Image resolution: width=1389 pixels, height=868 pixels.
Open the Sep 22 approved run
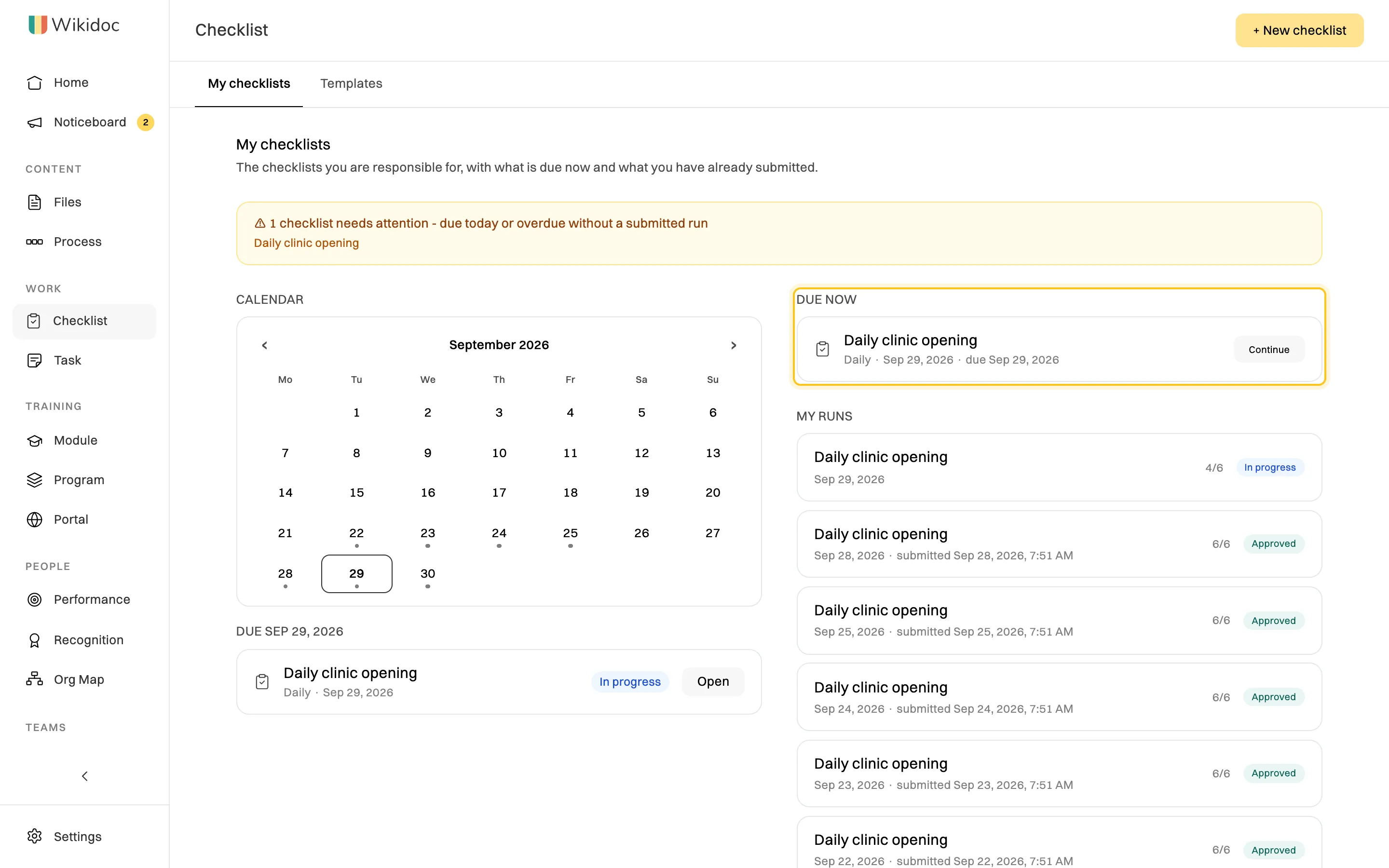click(x=1059, y=843)
